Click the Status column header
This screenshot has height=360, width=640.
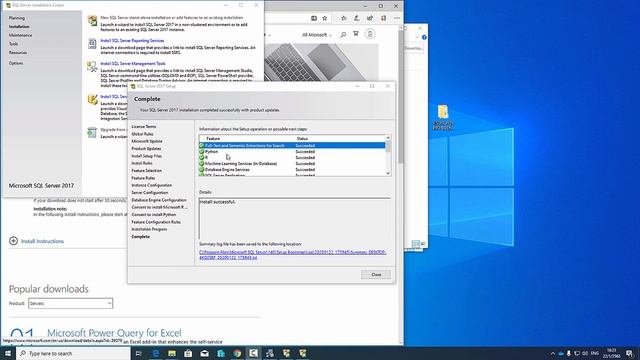click(x=302, y=139)
